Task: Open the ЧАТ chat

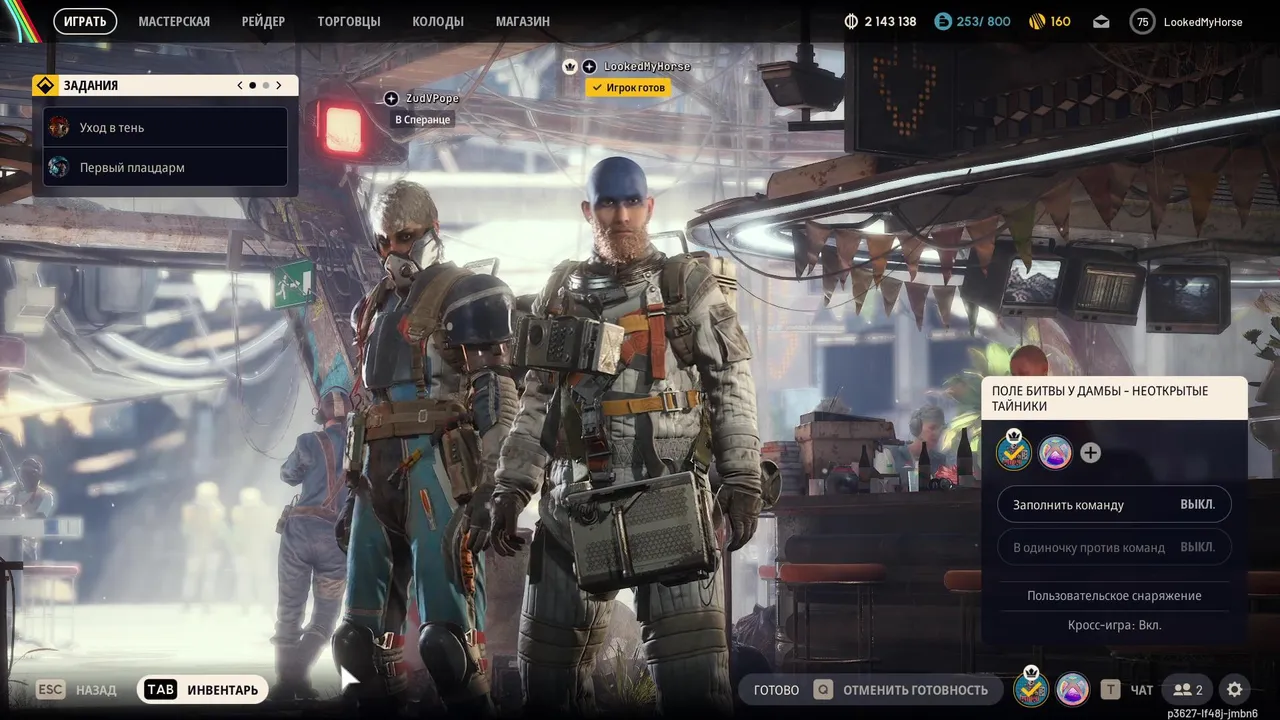Action: pyautogui.click(x=1142, y=690)
